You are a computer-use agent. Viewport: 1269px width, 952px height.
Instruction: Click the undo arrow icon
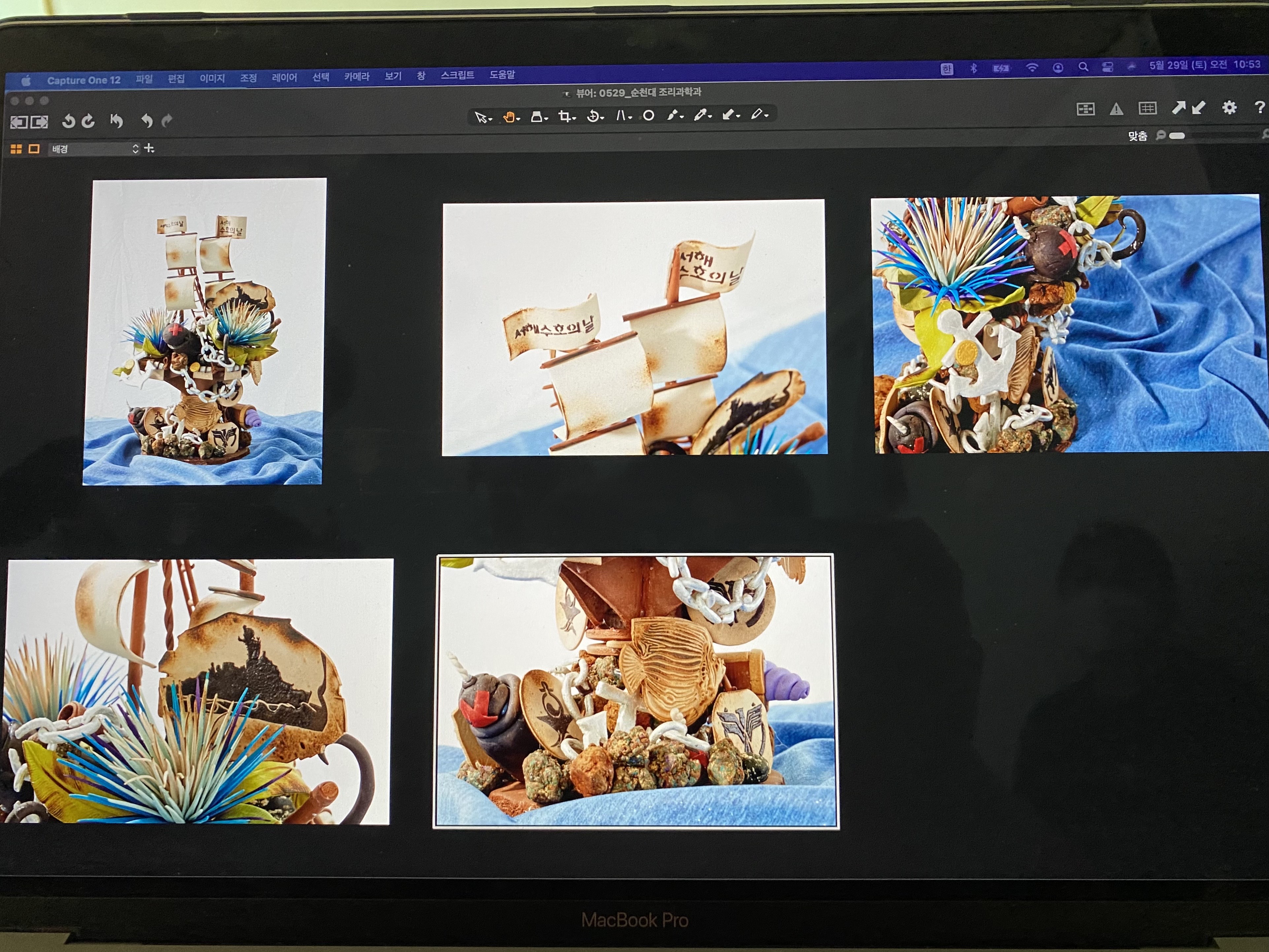coord(147,120)
